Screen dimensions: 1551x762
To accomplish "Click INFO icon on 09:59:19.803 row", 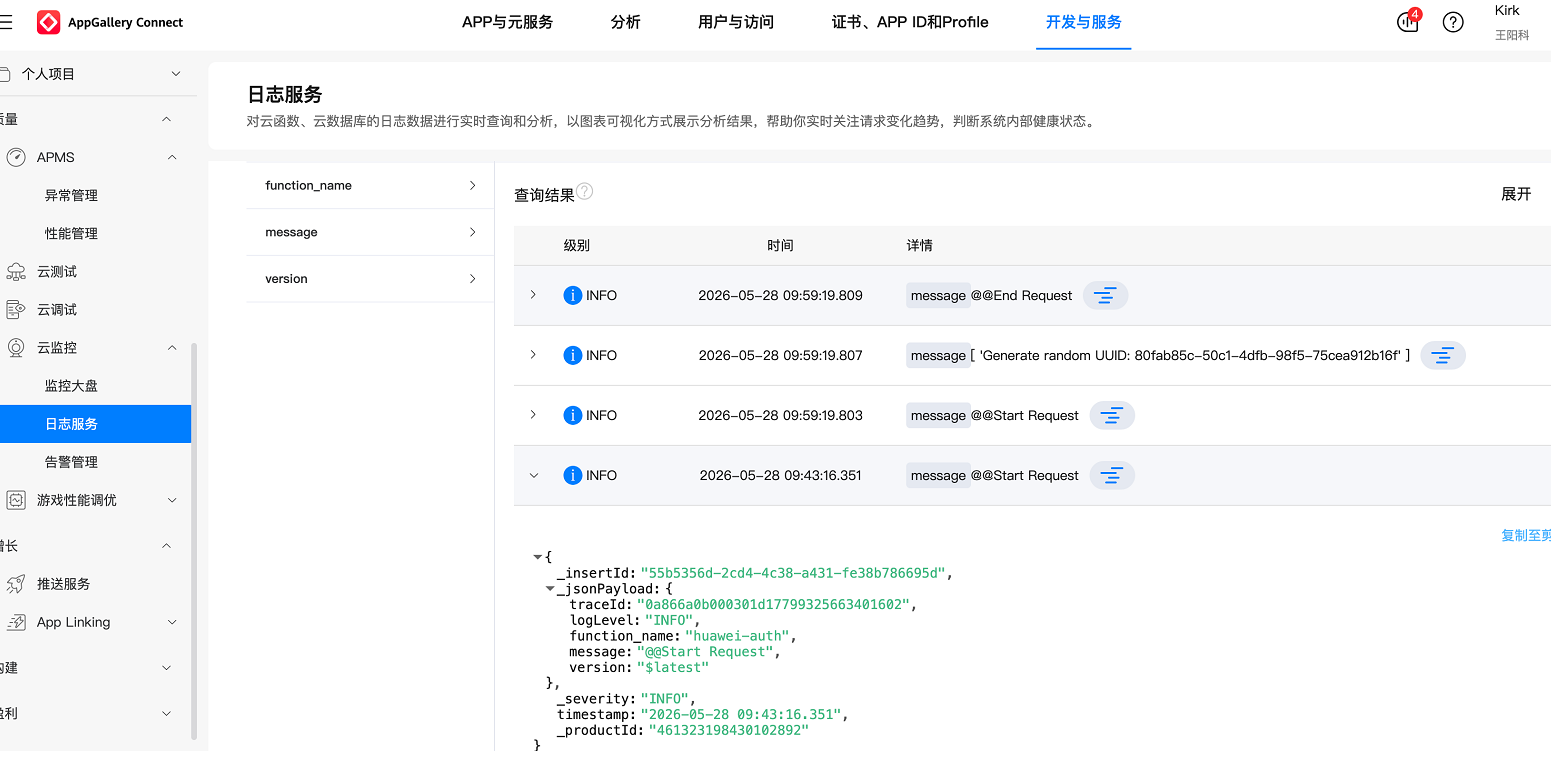I will tap(572, 415).
